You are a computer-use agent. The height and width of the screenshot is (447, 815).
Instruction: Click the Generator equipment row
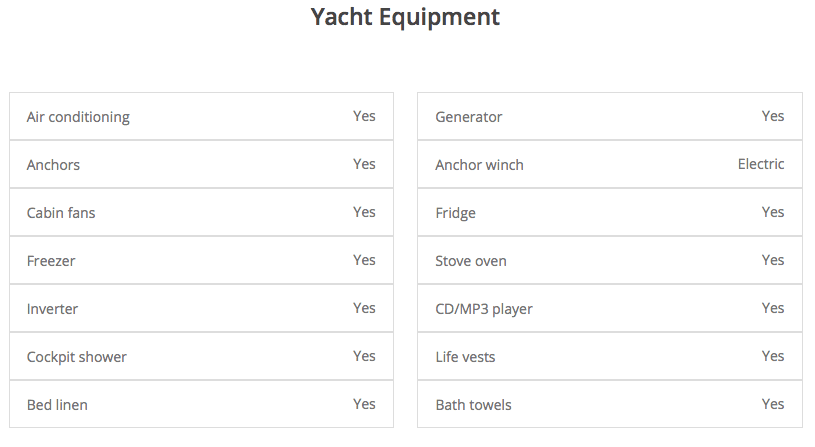click(x=609, y=117)
